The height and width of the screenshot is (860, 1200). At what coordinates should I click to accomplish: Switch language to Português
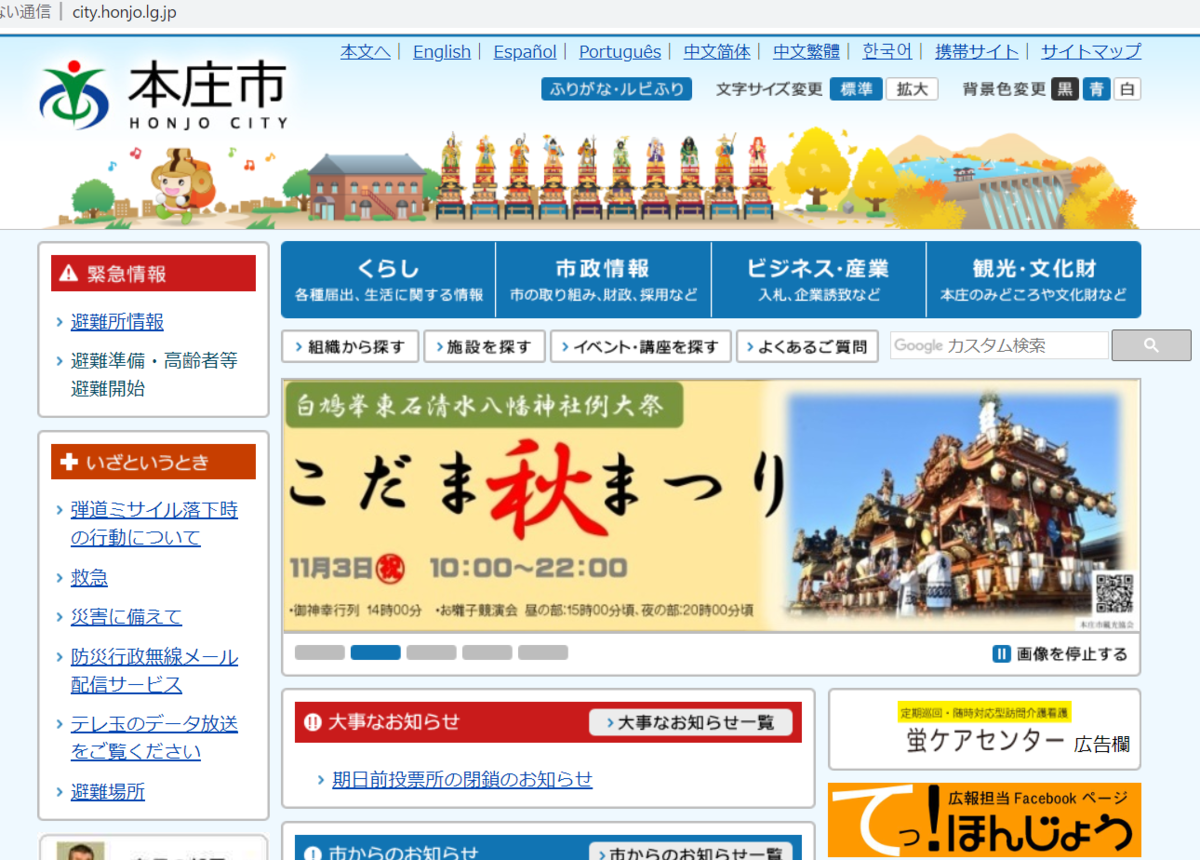620,52
